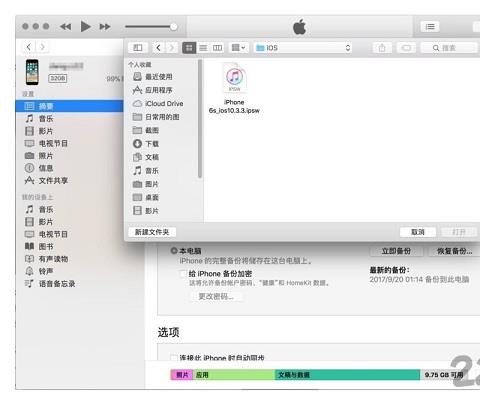The height and width of the screenshot is (404, 480).
Task: Click the 立即备份 button
Action: pos(396,251)
